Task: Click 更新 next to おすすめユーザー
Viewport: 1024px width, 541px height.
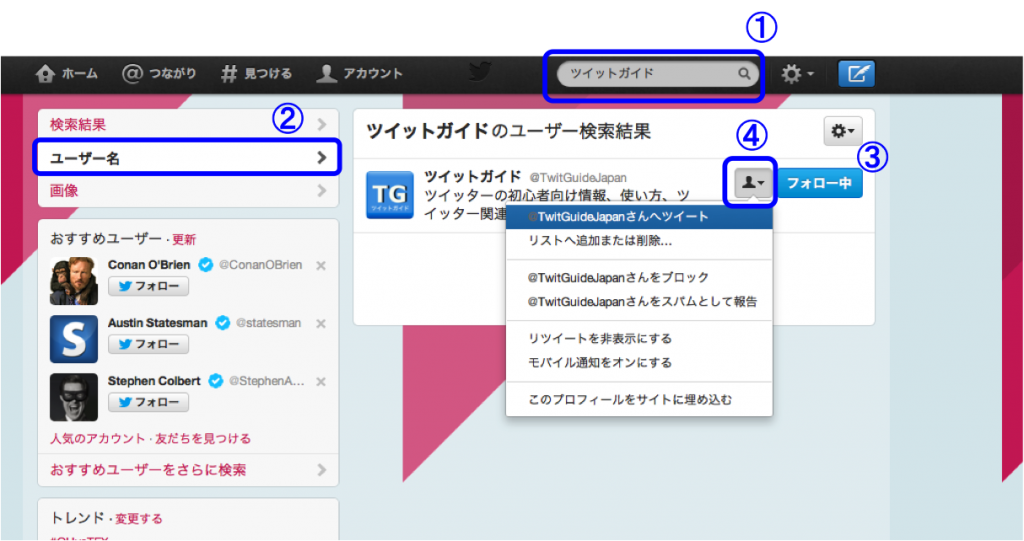Action: [184, 240]
